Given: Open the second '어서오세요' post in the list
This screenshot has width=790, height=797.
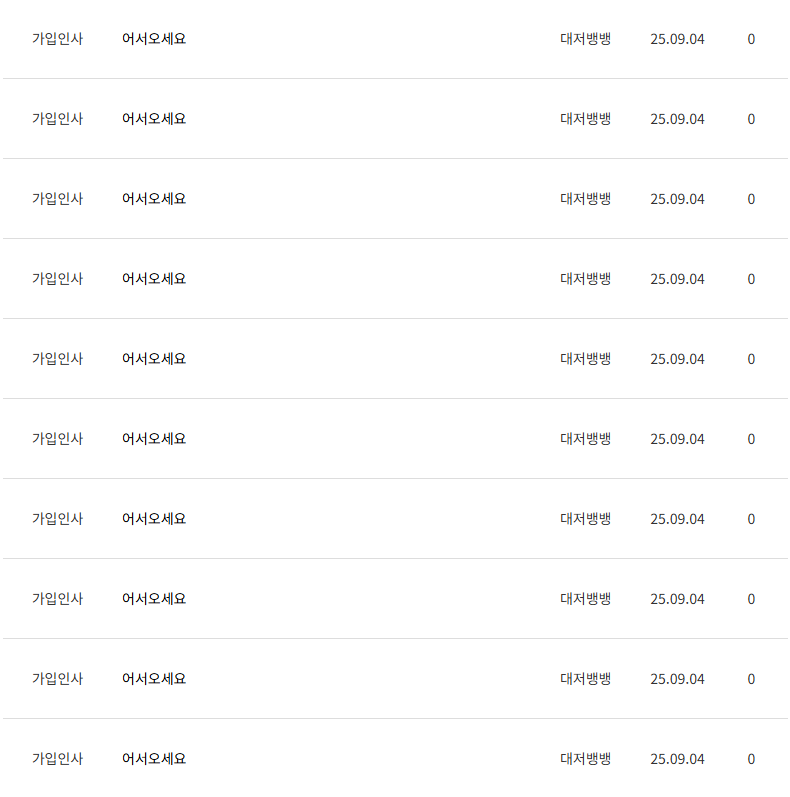Looking at the screenshot, I should (154, 119).
